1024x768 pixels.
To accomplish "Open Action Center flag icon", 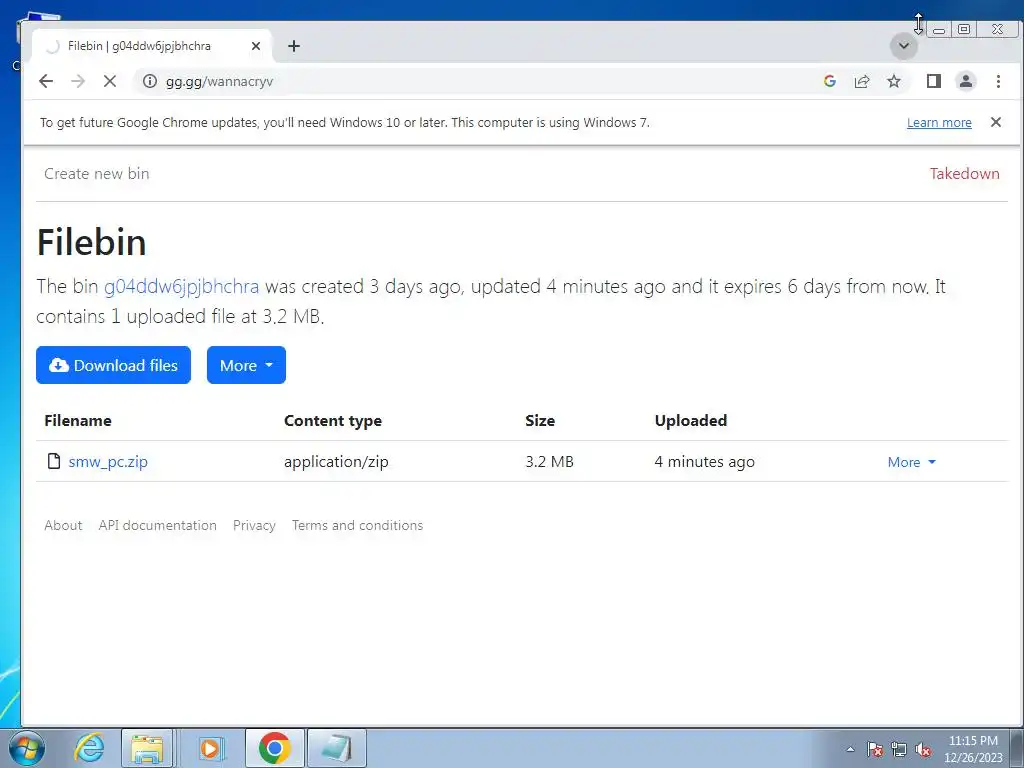I will click(875, 749).
